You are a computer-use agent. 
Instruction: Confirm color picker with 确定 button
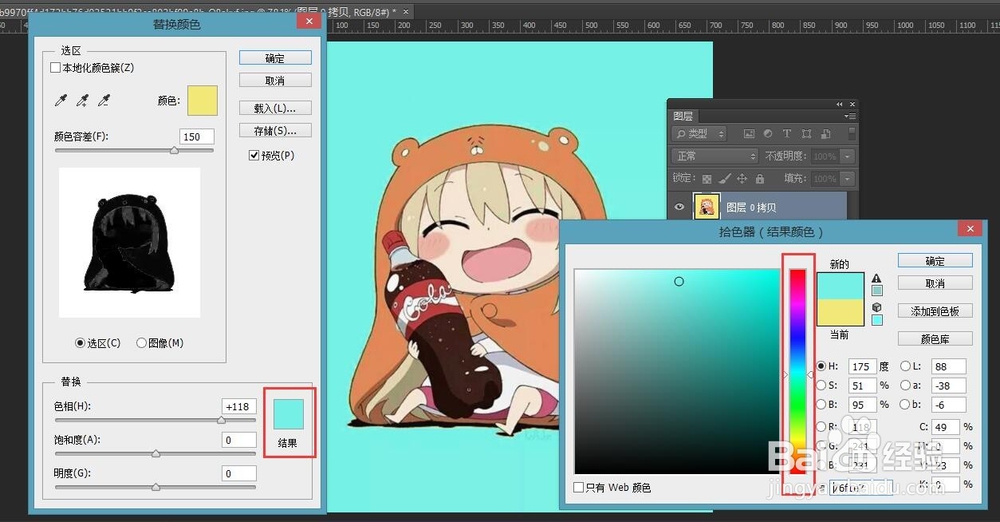935,261
